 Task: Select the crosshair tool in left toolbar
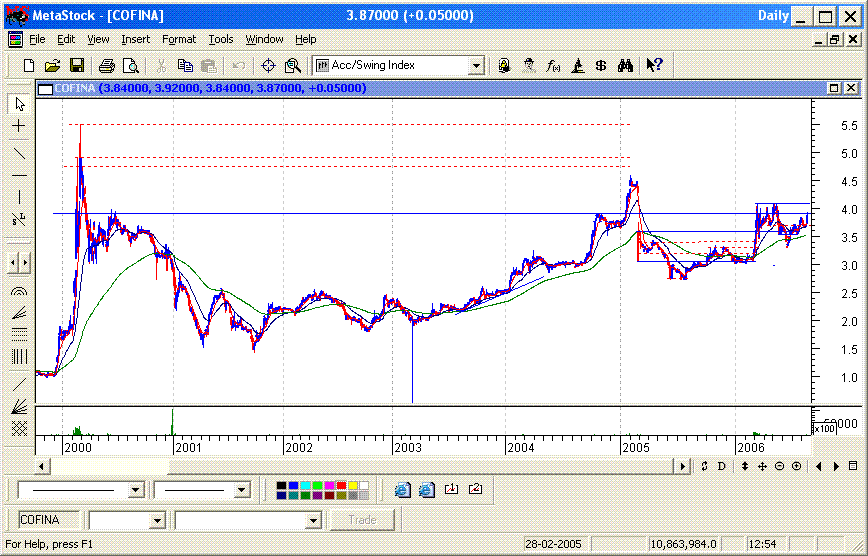point(18,126)
